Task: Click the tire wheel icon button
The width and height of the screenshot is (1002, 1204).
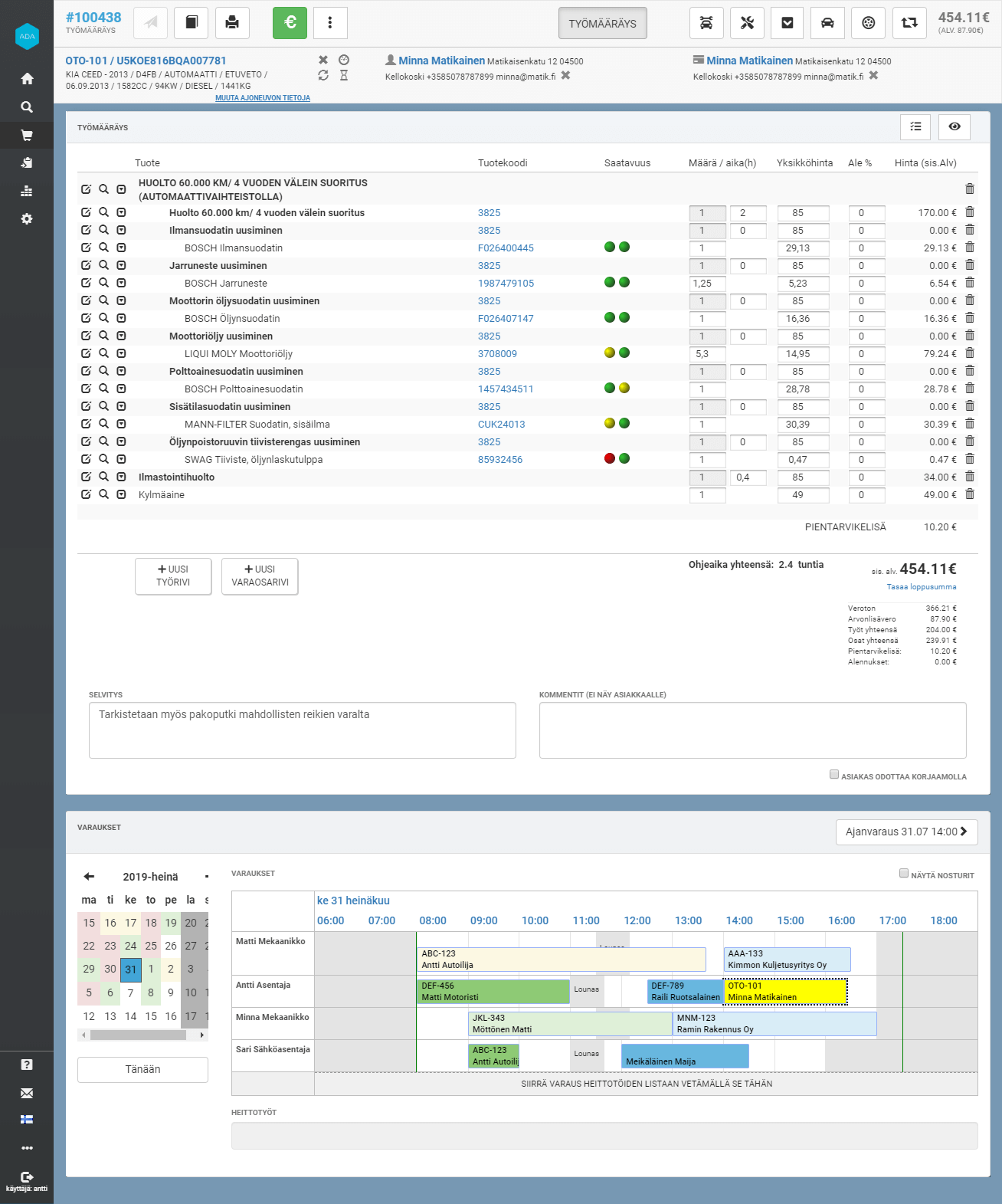Action: pos(868,23)
